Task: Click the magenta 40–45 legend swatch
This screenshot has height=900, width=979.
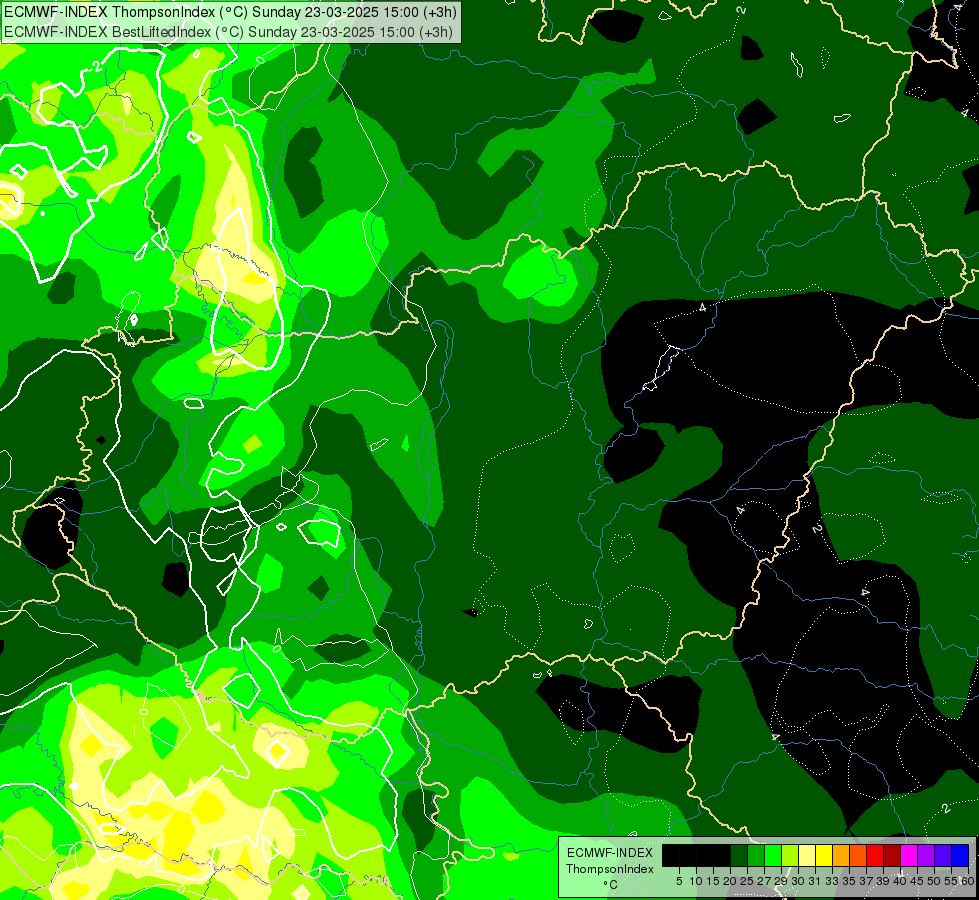Action: tap(908, 855)
